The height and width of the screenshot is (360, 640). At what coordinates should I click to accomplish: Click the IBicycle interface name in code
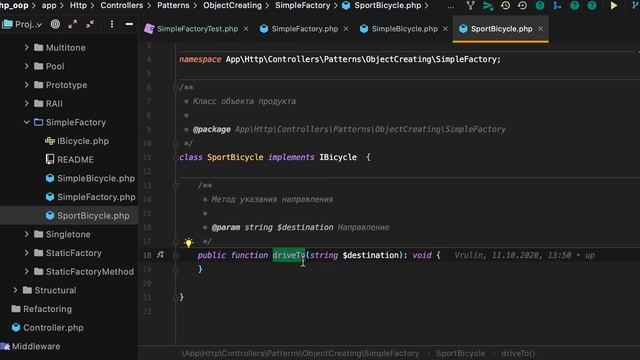click(338, 157)
